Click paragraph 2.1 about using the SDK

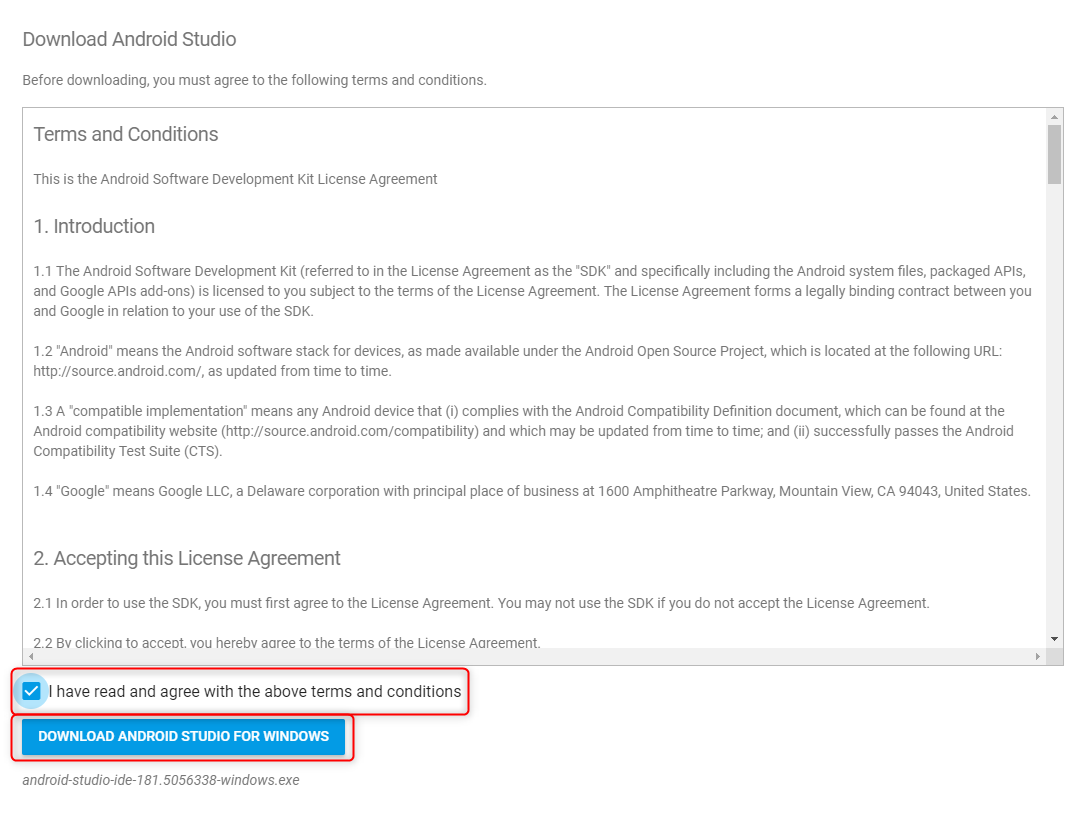481,603
